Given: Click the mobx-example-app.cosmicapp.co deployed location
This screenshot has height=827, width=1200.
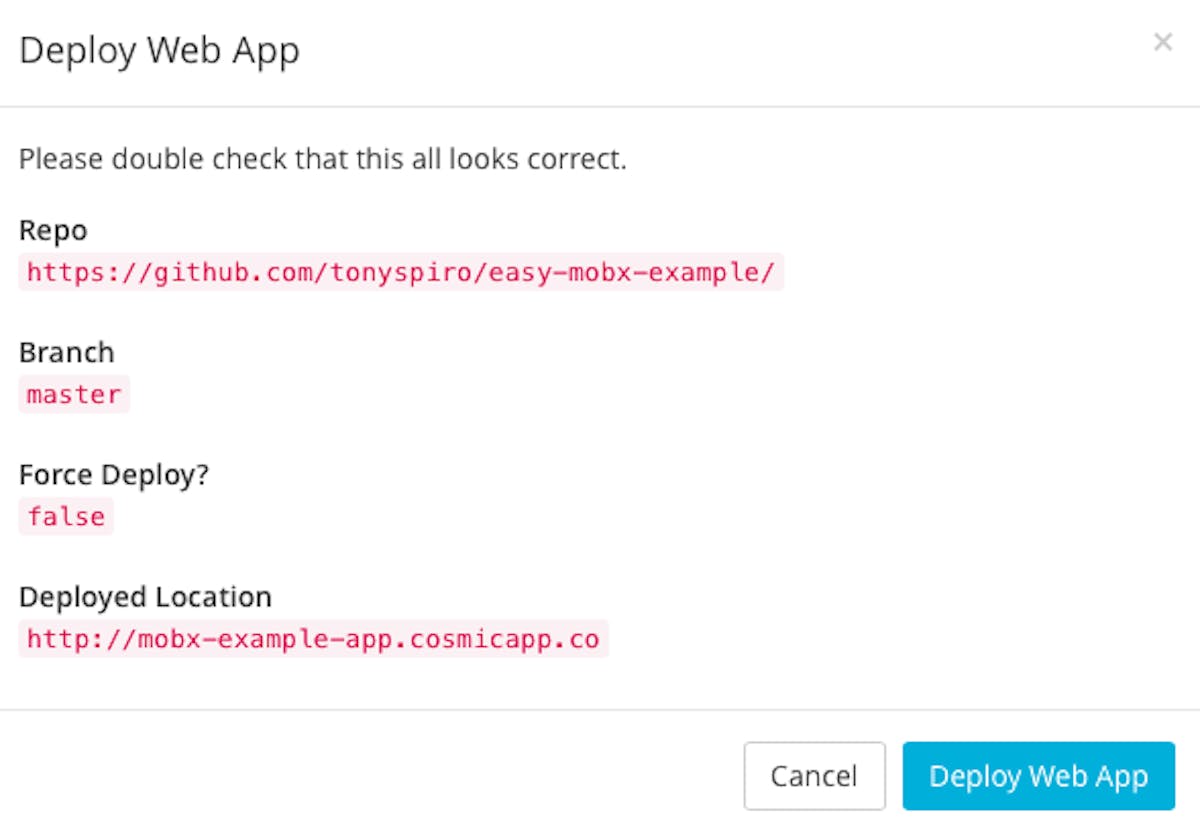Looking at the screenshot, I should click(x=313, y=638).
